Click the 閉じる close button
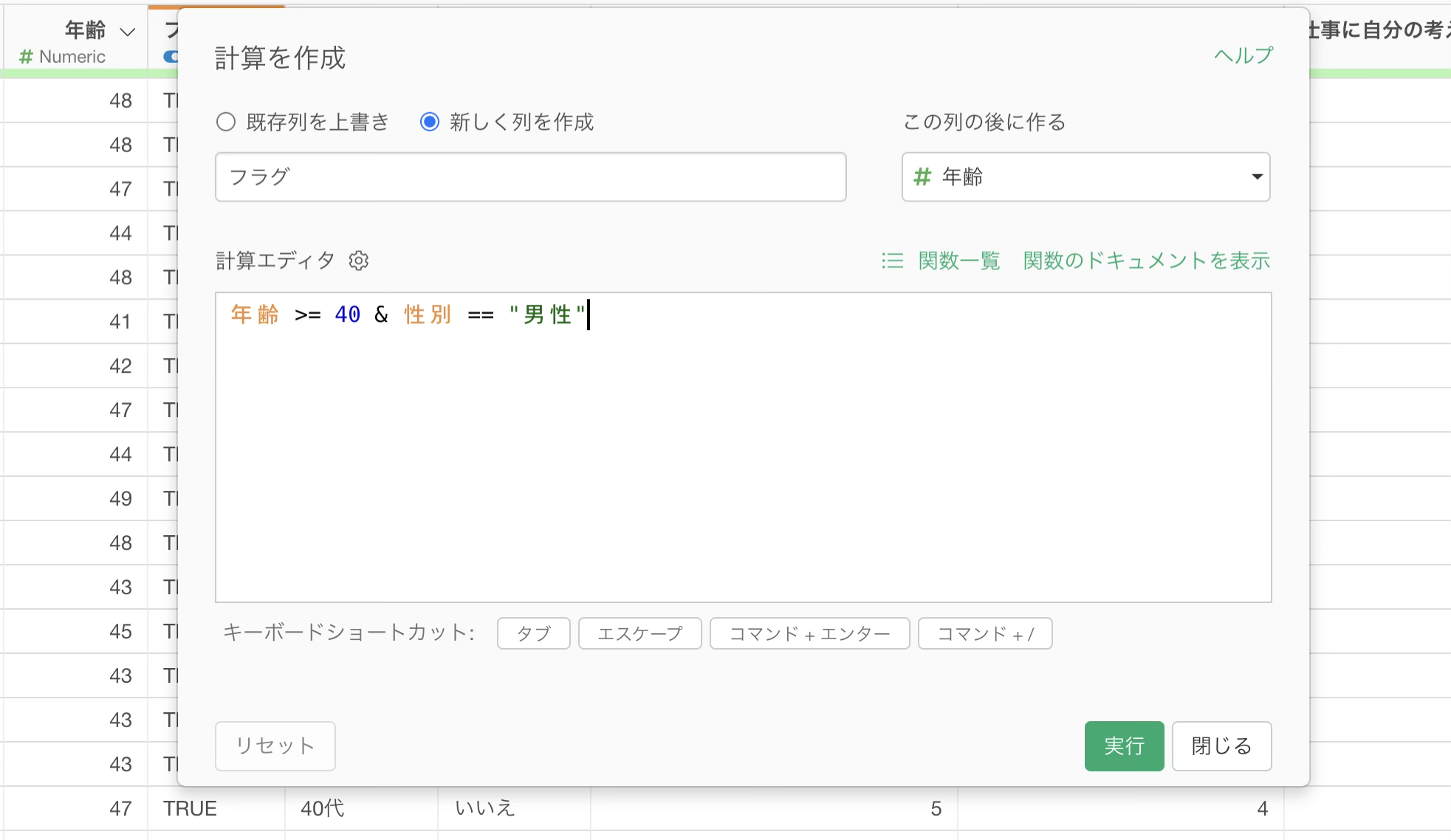 tap(1221, 746)
